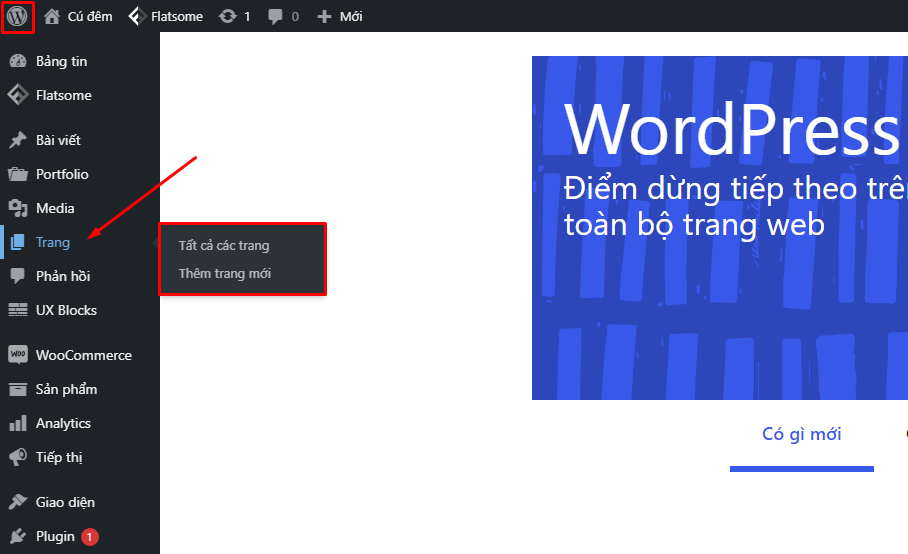Viewport: 908px width, 554px height.
Task: Click the WooCommerce woo icon
Action: click(x=18, y=355)
